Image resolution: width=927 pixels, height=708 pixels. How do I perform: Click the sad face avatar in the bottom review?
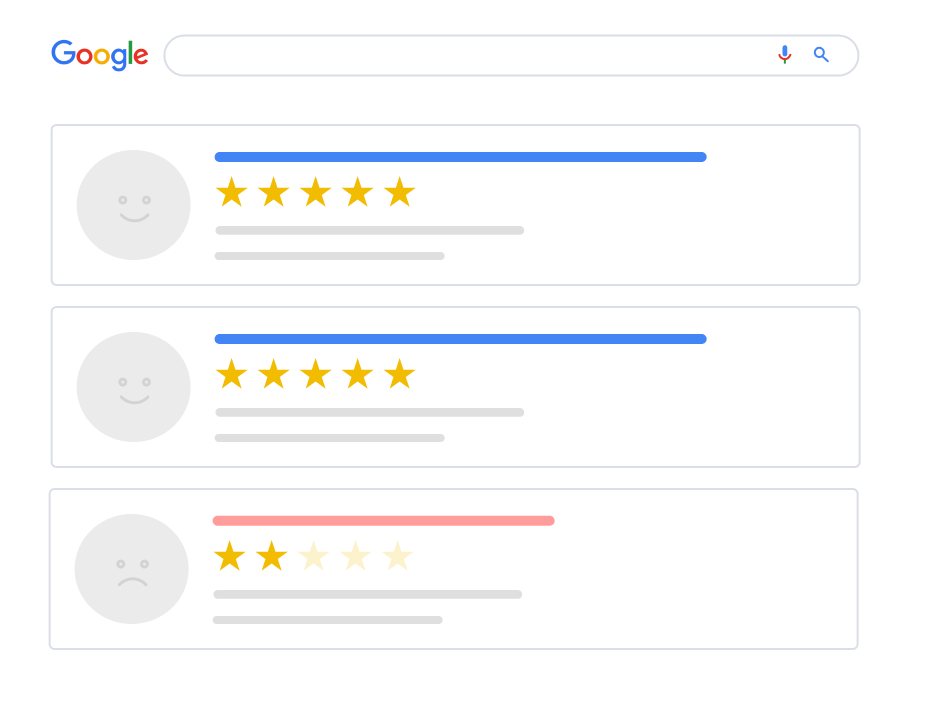[x=131, y=569]
